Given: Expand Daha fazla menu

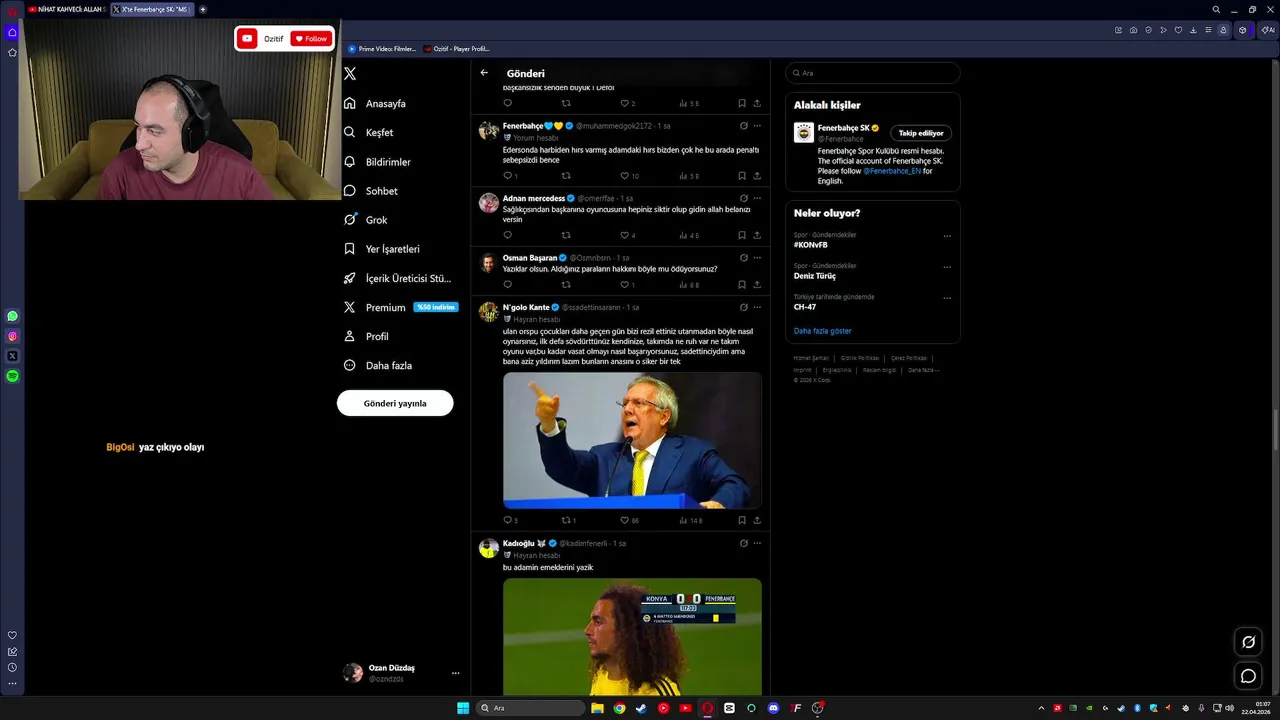Looking at the screenshot, I should (378, 365).
